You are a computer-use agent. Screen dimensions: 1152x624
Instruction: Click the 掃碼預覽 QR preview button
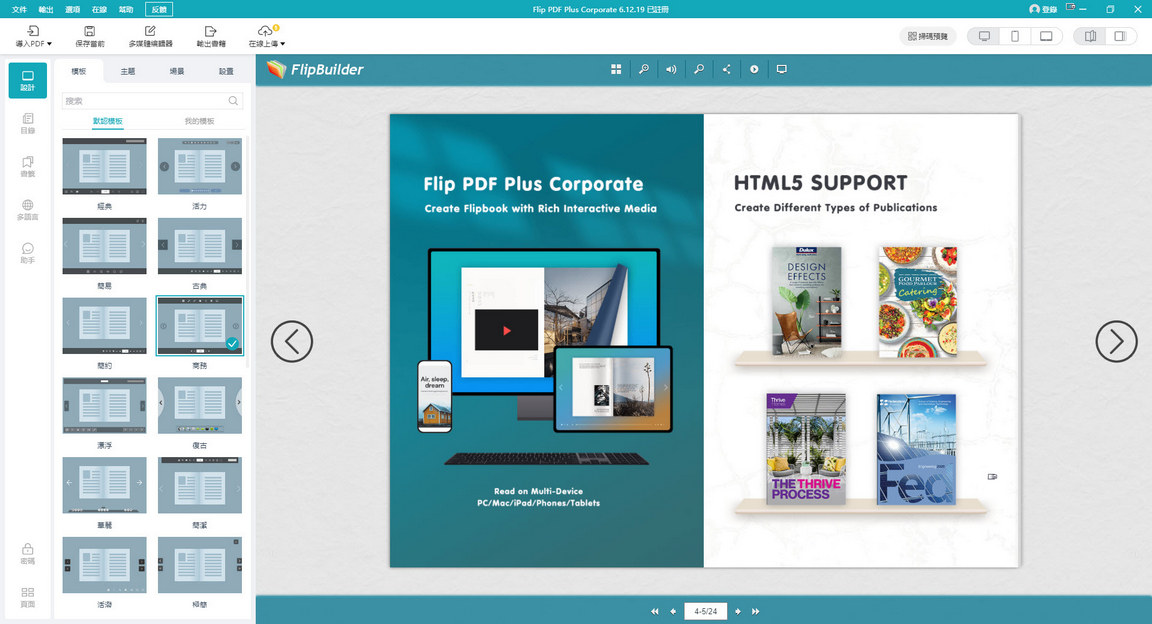point(928,36)
